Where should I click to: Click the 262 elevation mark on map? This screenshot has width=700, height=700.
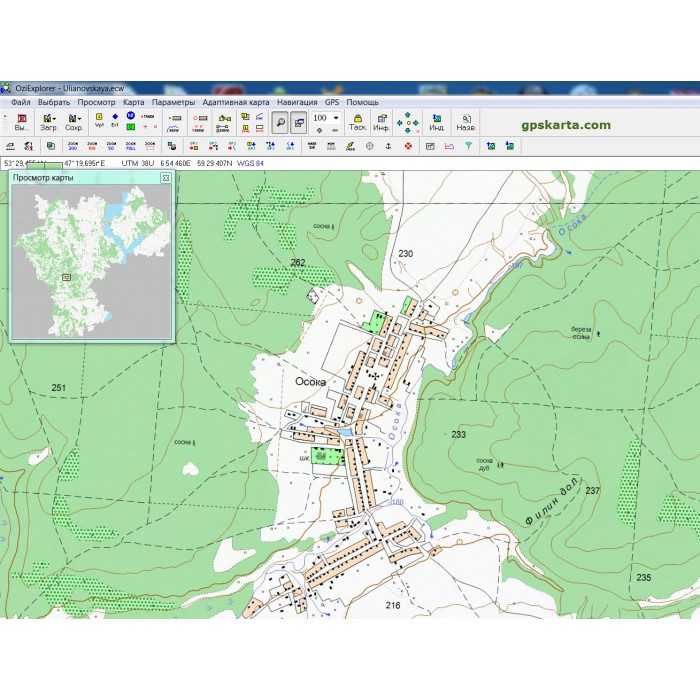pos(298,262)
